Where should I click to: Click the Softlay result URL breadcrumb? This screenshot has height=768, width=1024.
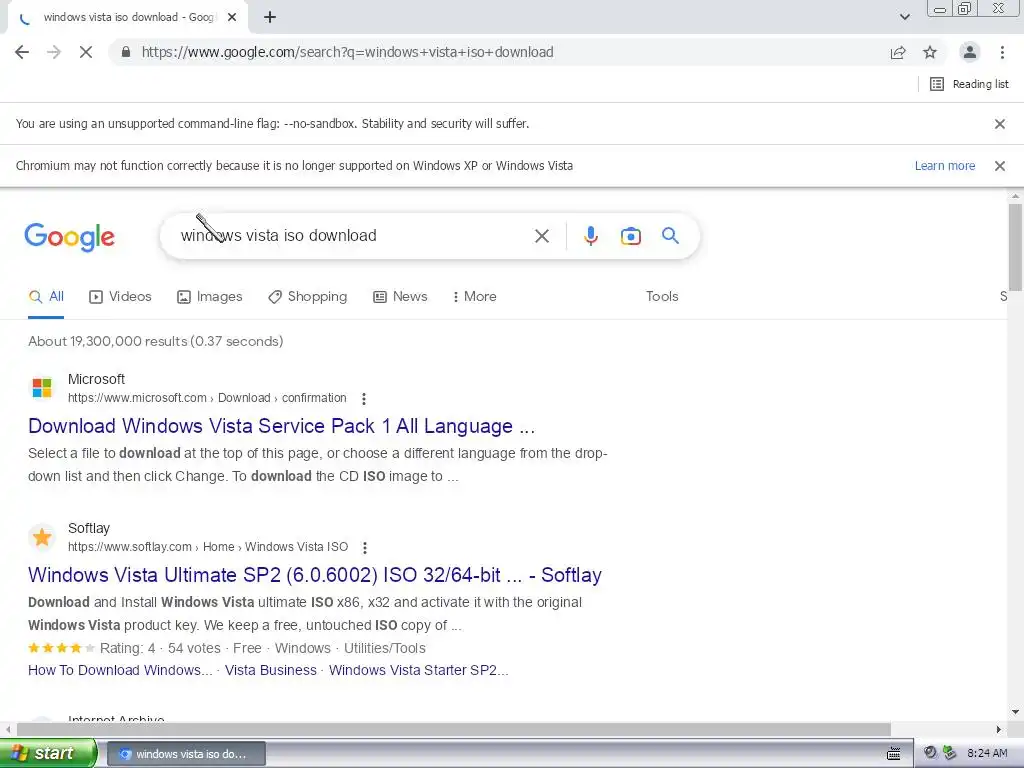click(x=208, y=547)
